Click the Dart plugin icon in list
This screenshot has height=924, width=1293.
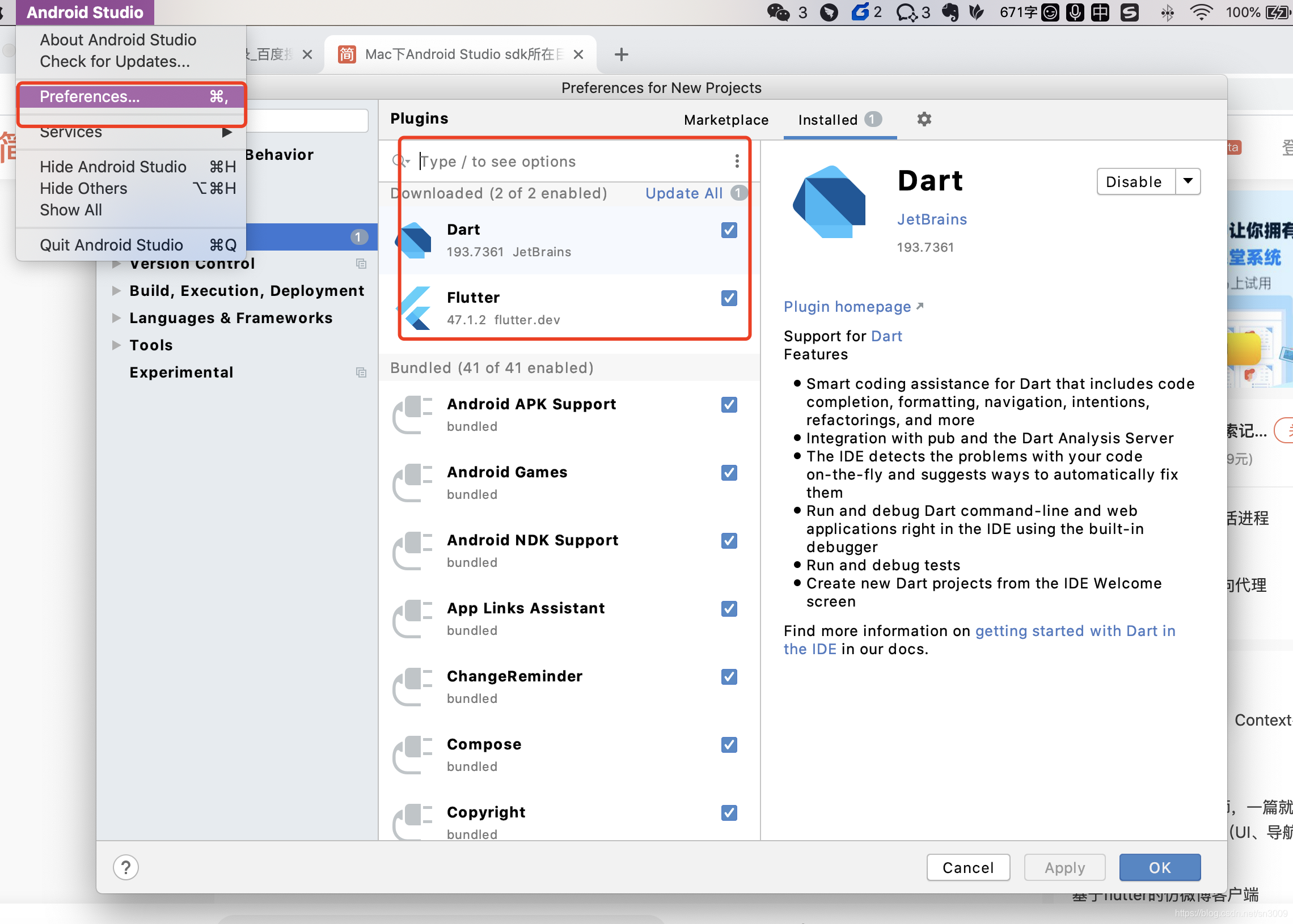click(x=415, y=240)
